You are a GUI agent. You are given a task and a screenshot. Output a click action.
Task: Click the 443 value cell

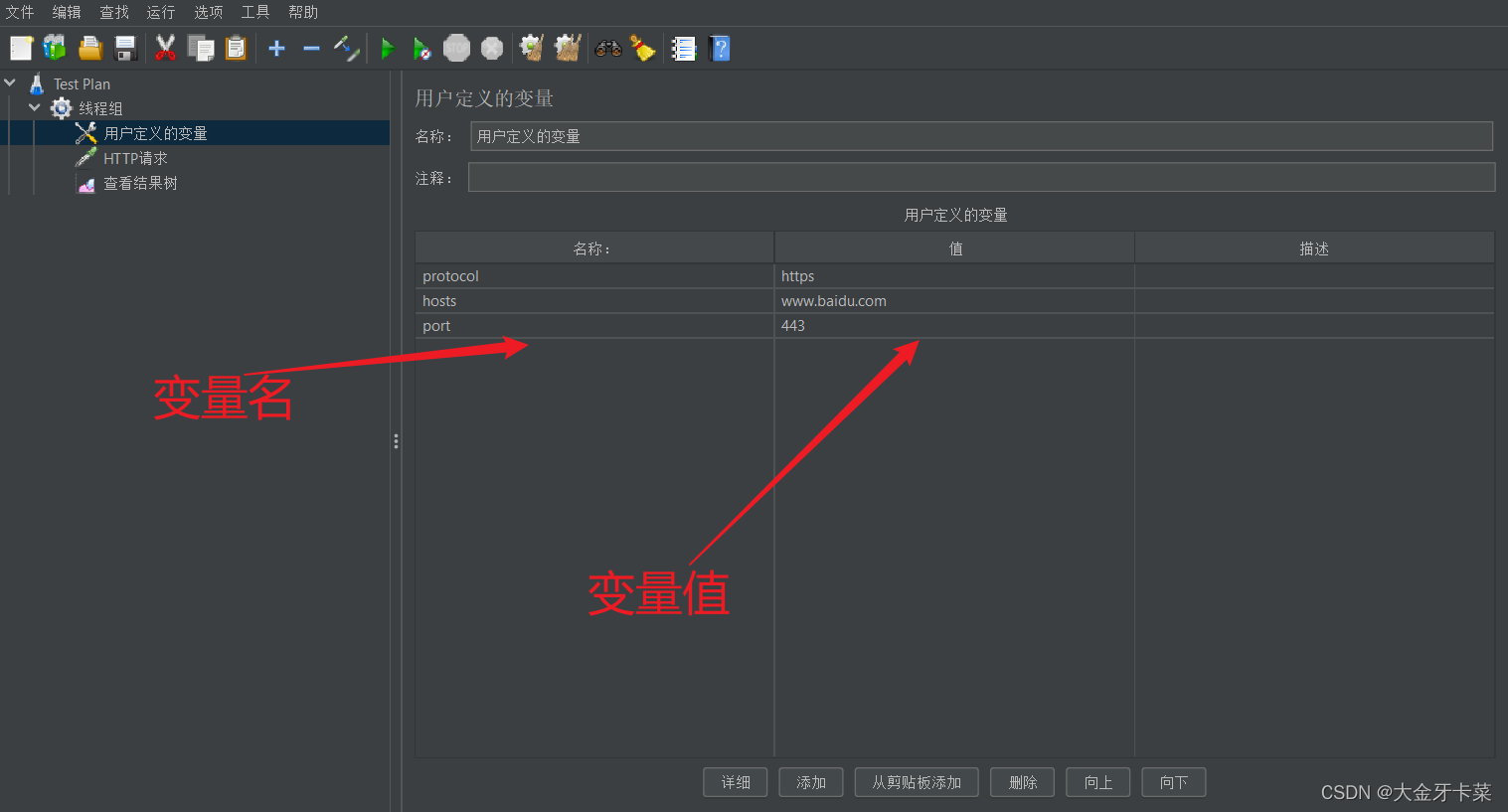click(954, 326)
